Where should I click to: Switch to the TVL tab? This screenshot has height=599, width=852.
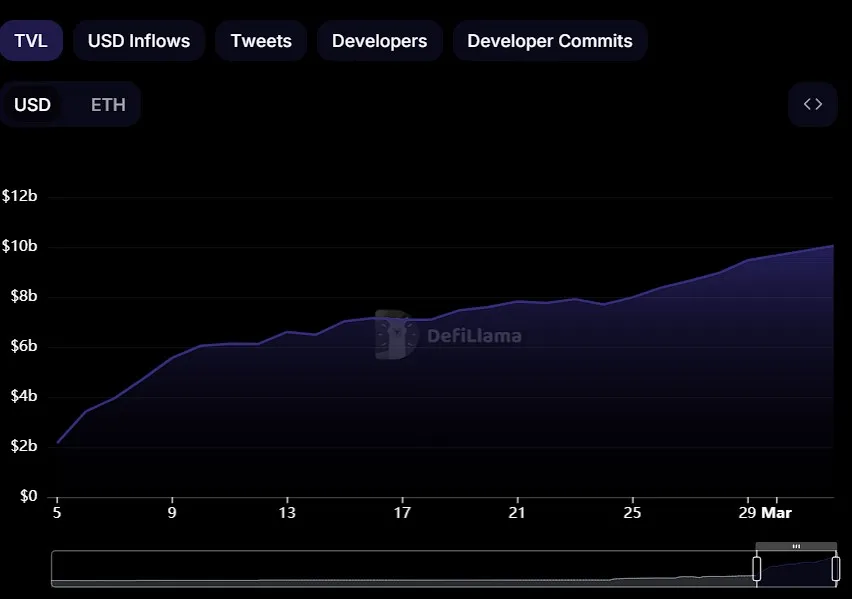point(31,41)
